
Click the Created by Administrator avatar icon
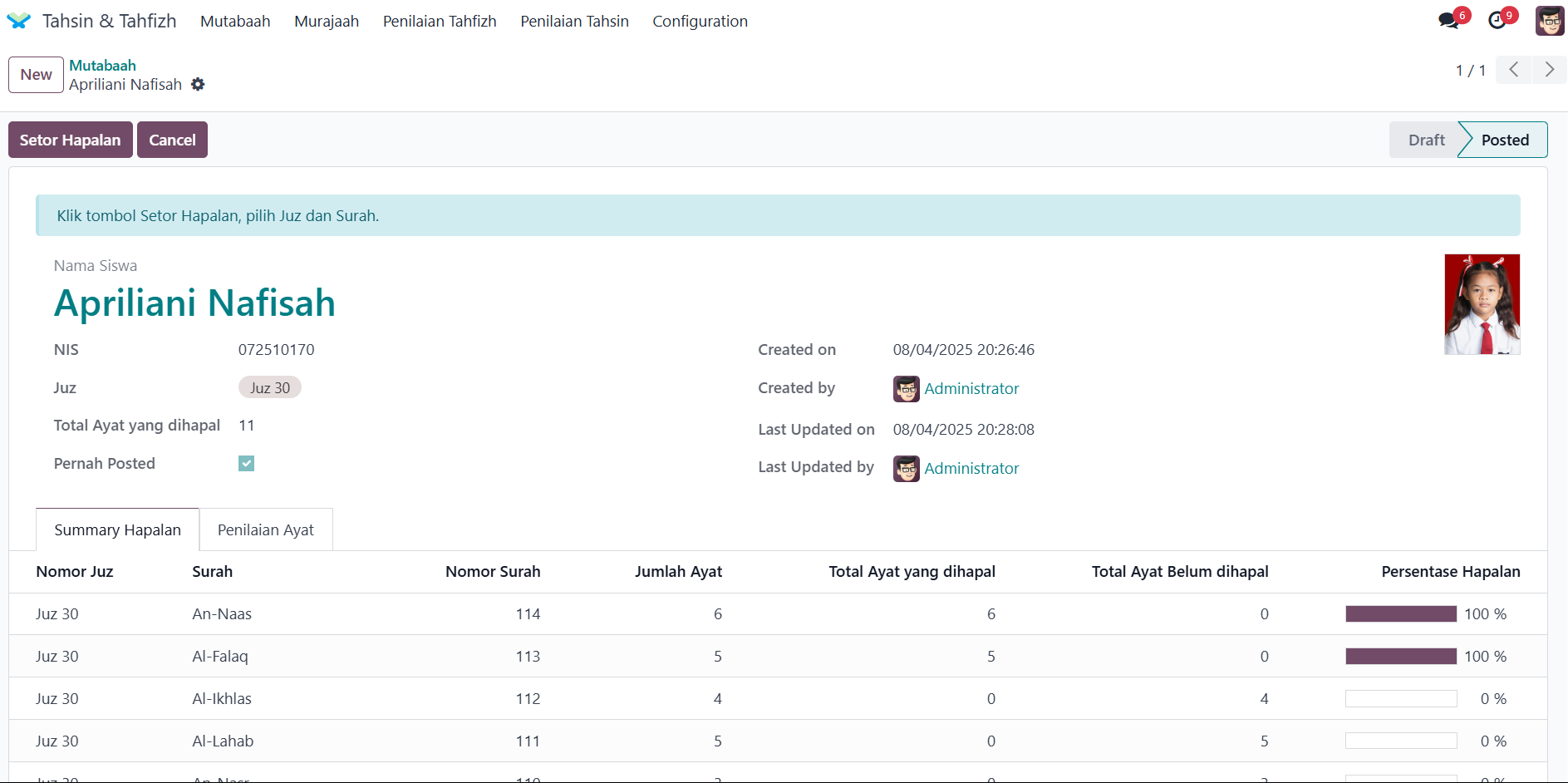click(x=906, y=388)
